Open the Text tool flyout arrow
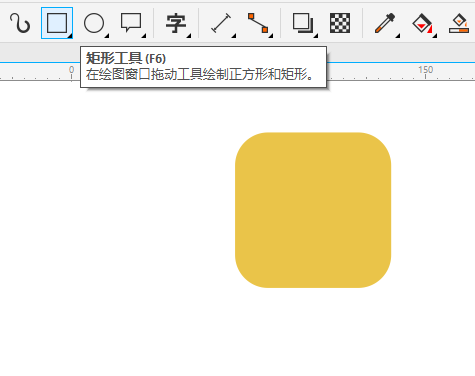The width and height of the screenshot is (475, 376). pos(189,36)
